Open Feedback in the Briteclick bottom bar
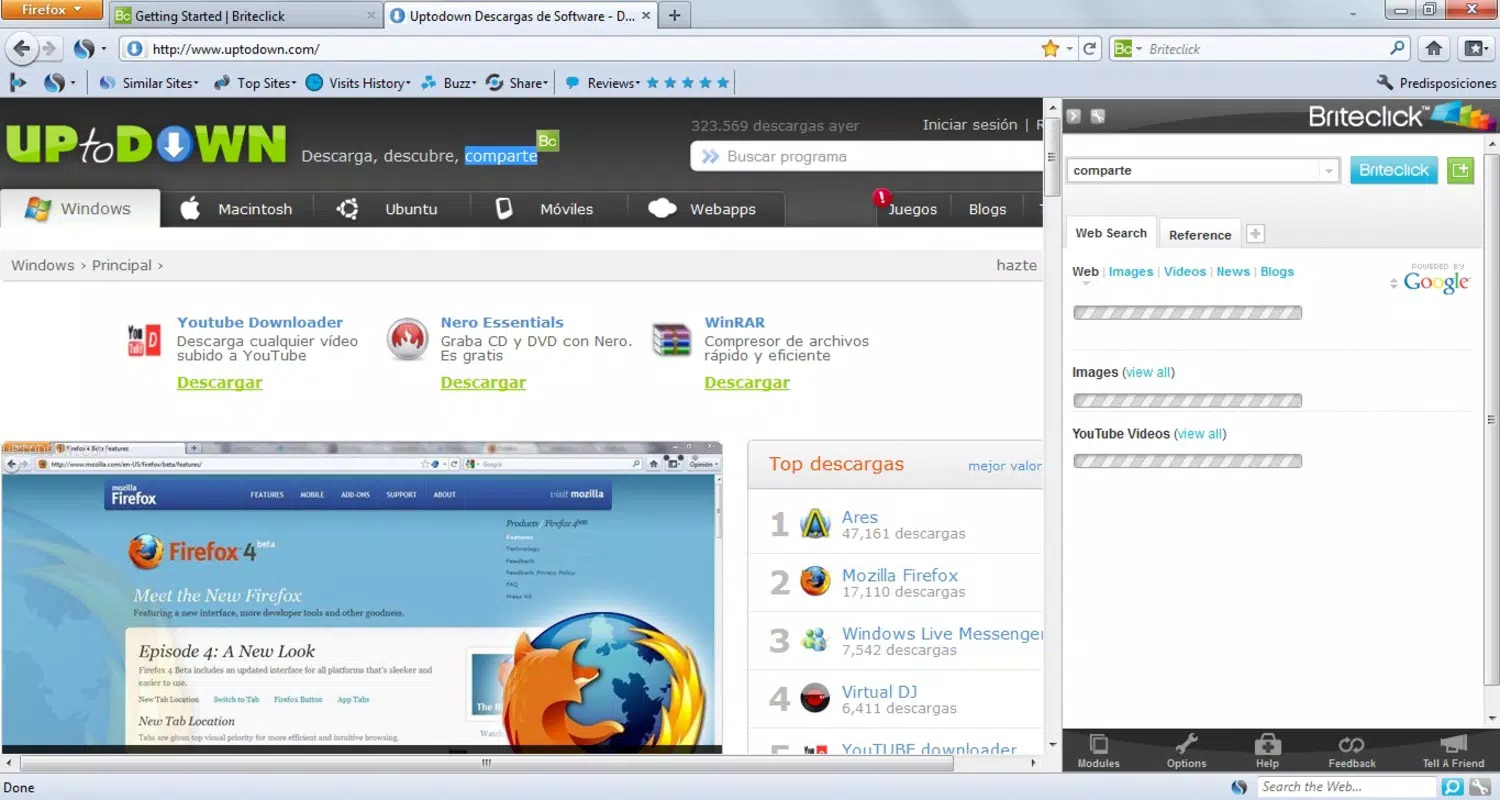This screenshot has height=800, width=1500. (x=1352, y=751)
